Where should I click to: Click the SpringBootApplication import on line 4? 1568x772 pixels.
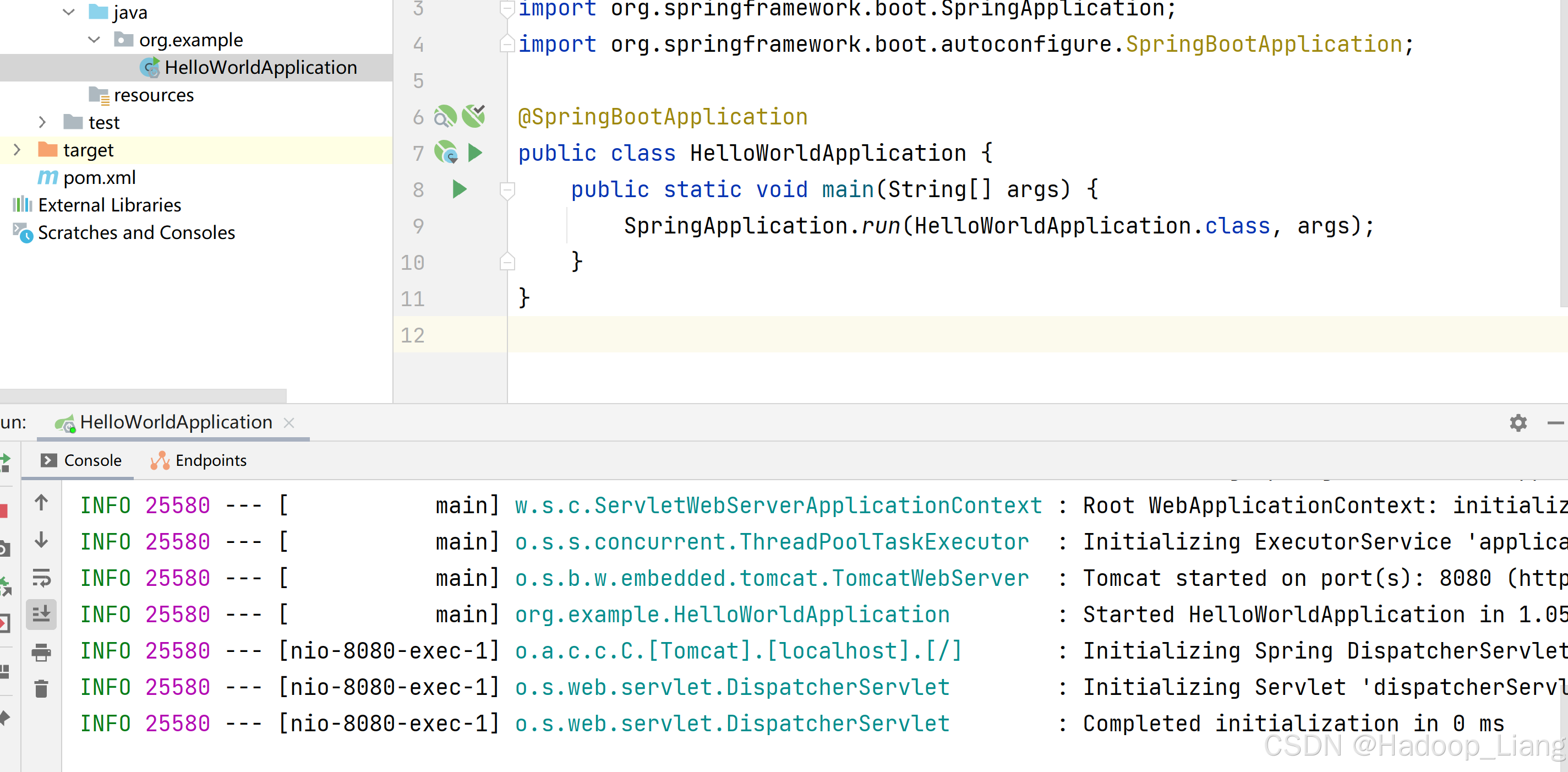(x=1264, y=44)
